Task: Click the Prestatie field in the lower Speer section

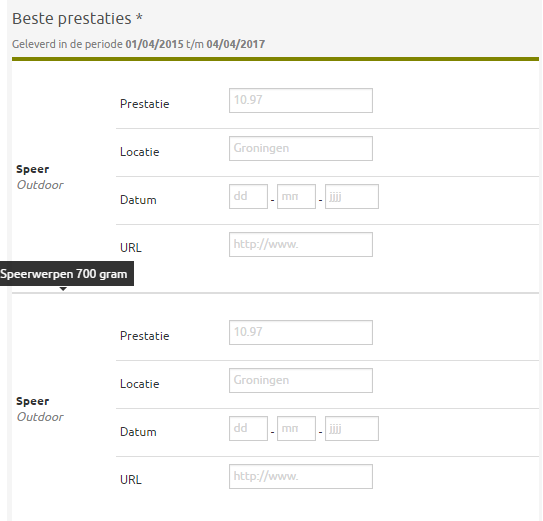Action: coord(301,333)
